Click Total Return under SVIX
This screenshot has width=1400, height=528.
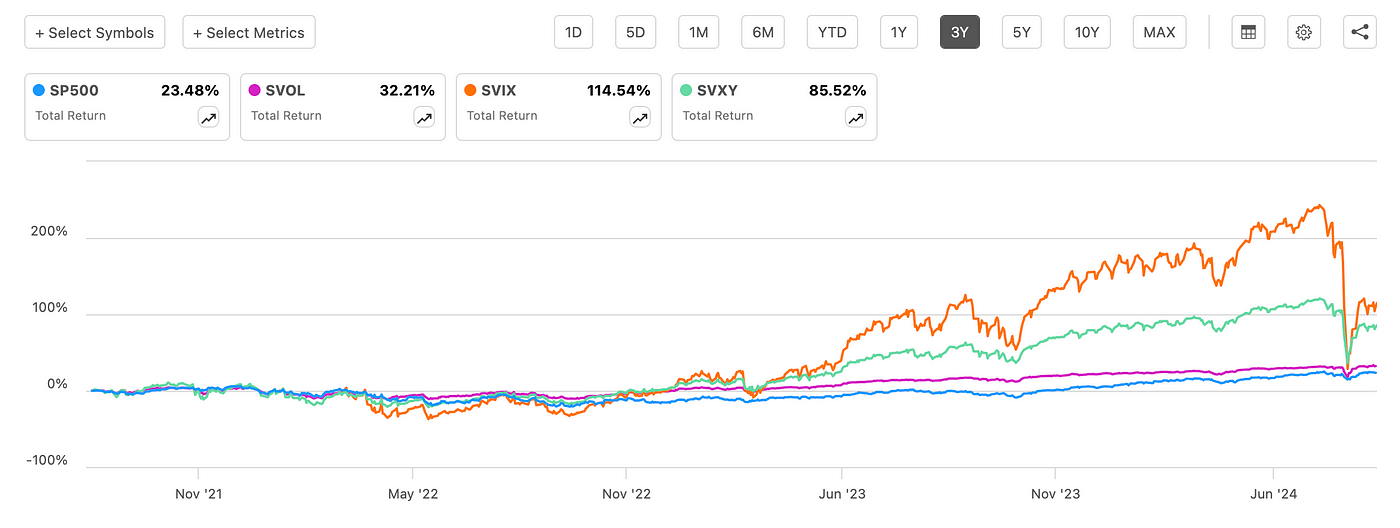click(x=502, y=116)
